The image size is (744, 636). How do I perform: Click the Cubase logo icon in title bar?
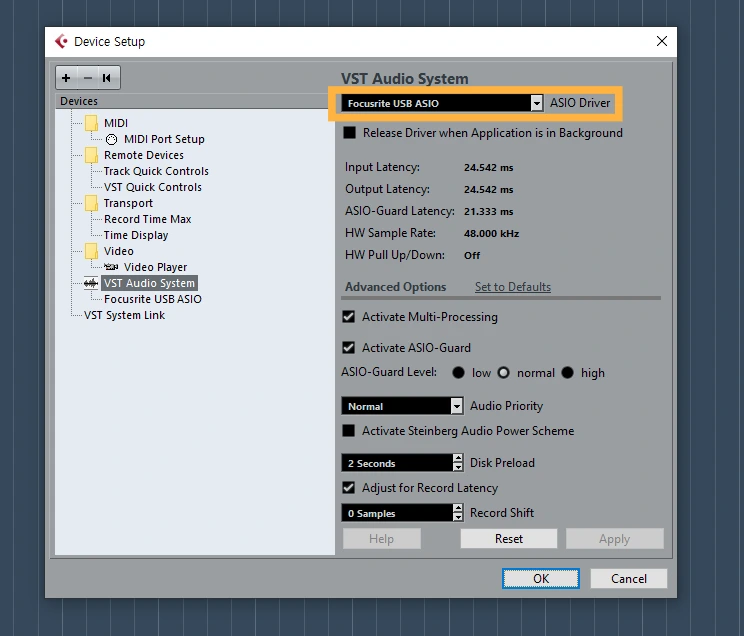pyautogui.click(x=61, y=41)
